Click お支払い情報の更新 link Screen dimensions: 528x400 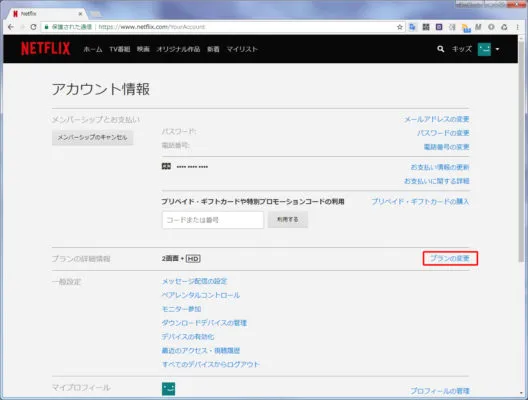coord(440,167)
